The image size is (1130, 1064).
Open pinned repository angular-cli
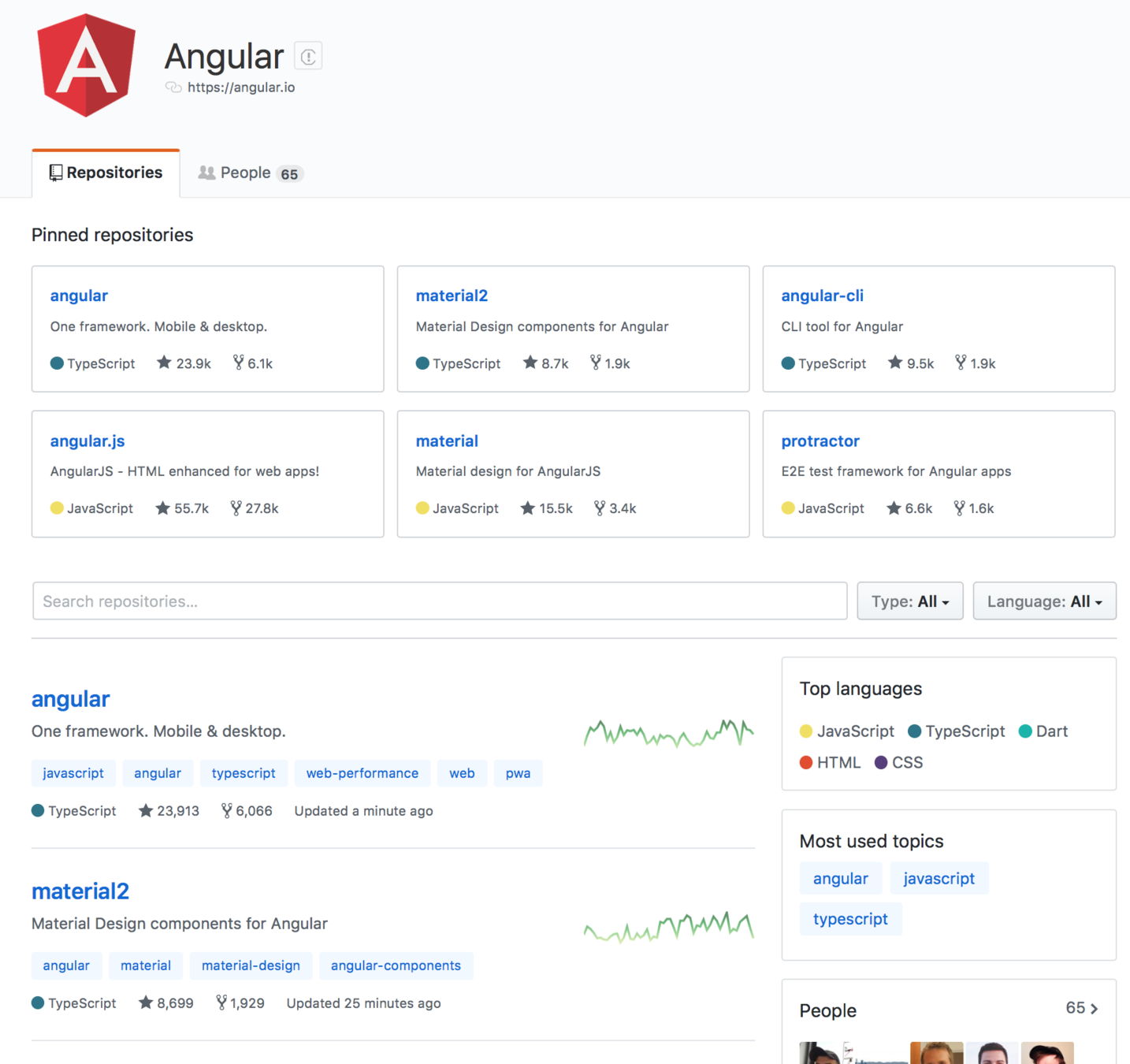click(822, 296)
